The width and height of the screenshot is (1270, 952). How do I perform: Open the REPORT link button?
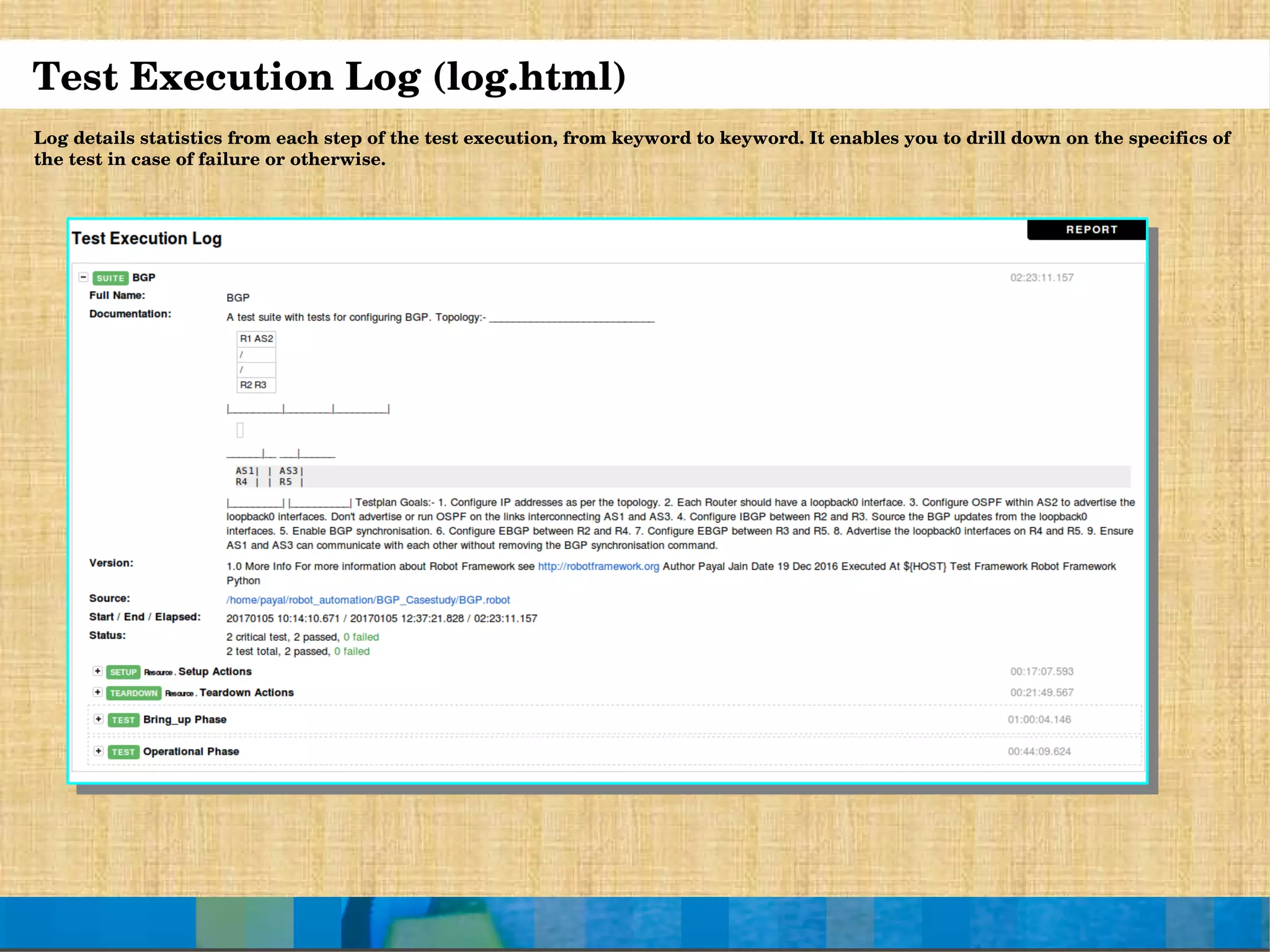(x=1091, y=229)
